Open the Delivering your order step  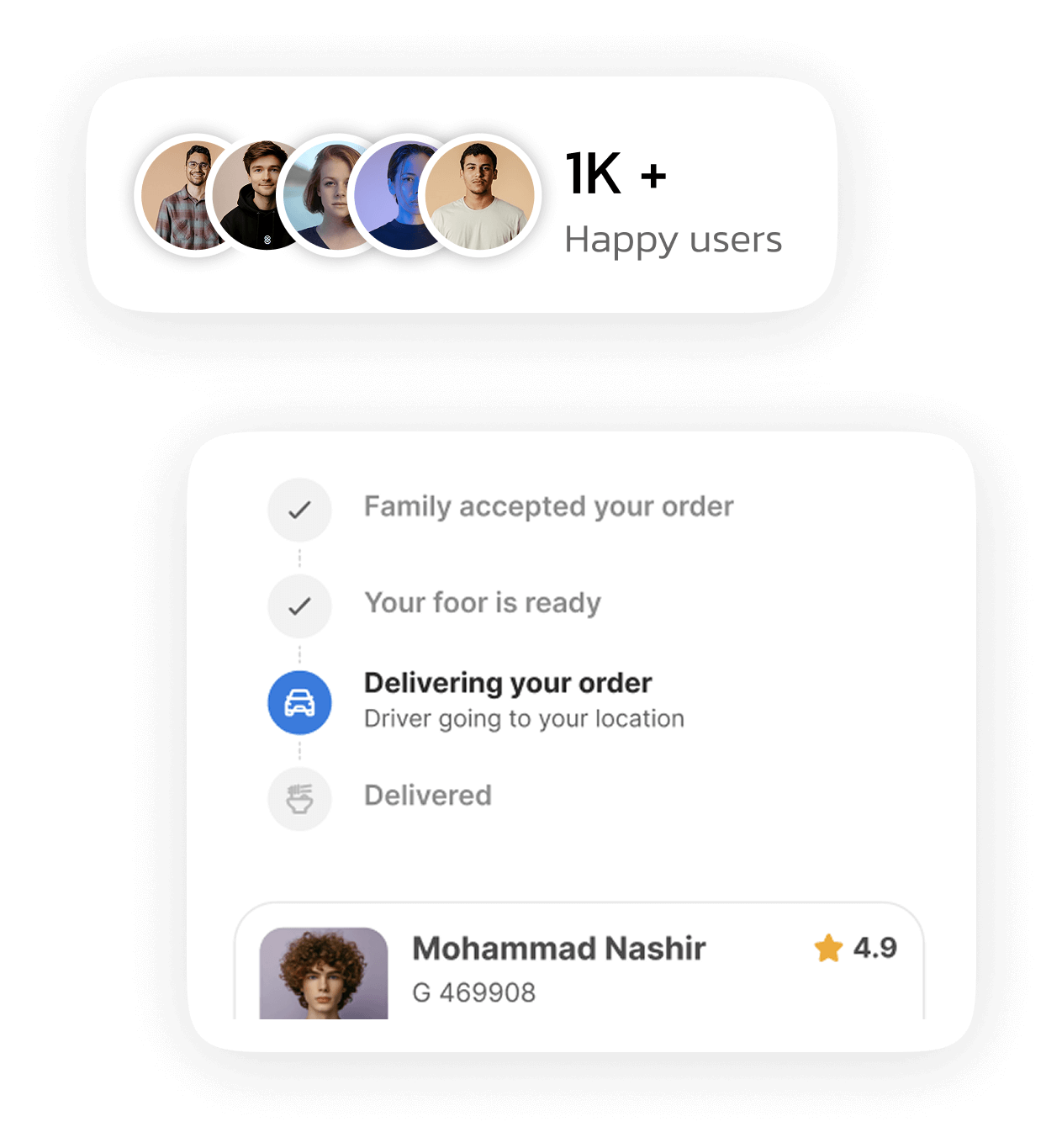(508, 683)
